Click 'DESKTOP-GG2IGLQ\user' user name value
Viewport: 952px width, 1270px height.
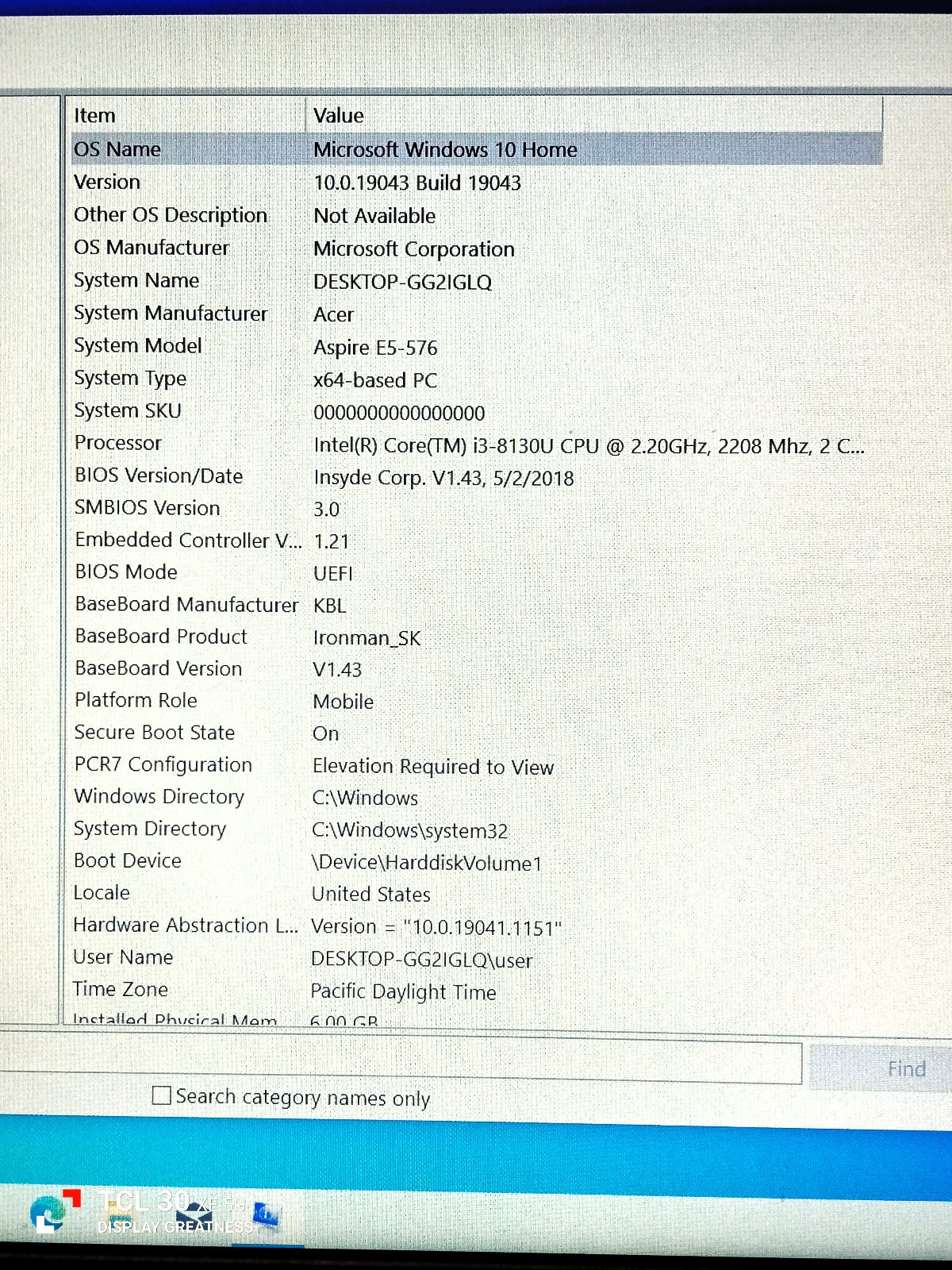[x=421, y=960]
